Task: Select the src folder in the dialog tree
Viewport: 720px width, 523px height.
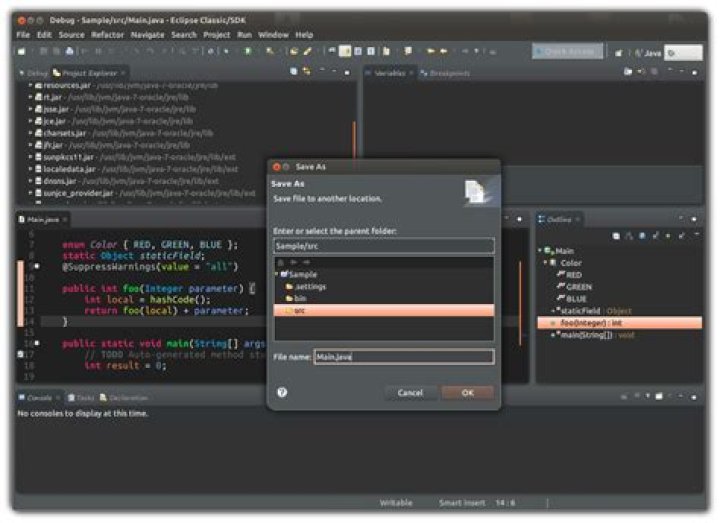Action: pos(384,310)
